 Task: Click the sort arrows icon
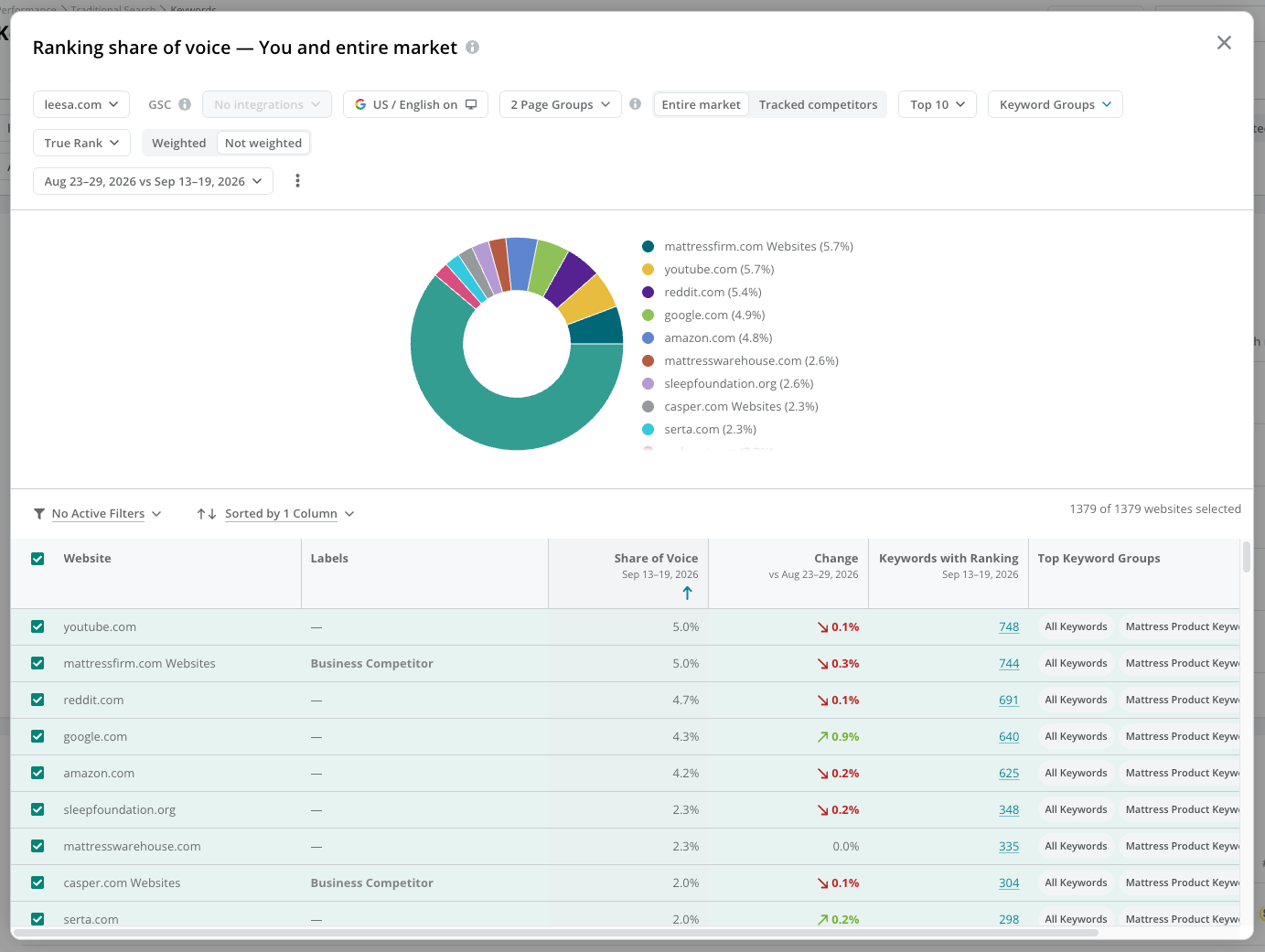coord(207,514)
